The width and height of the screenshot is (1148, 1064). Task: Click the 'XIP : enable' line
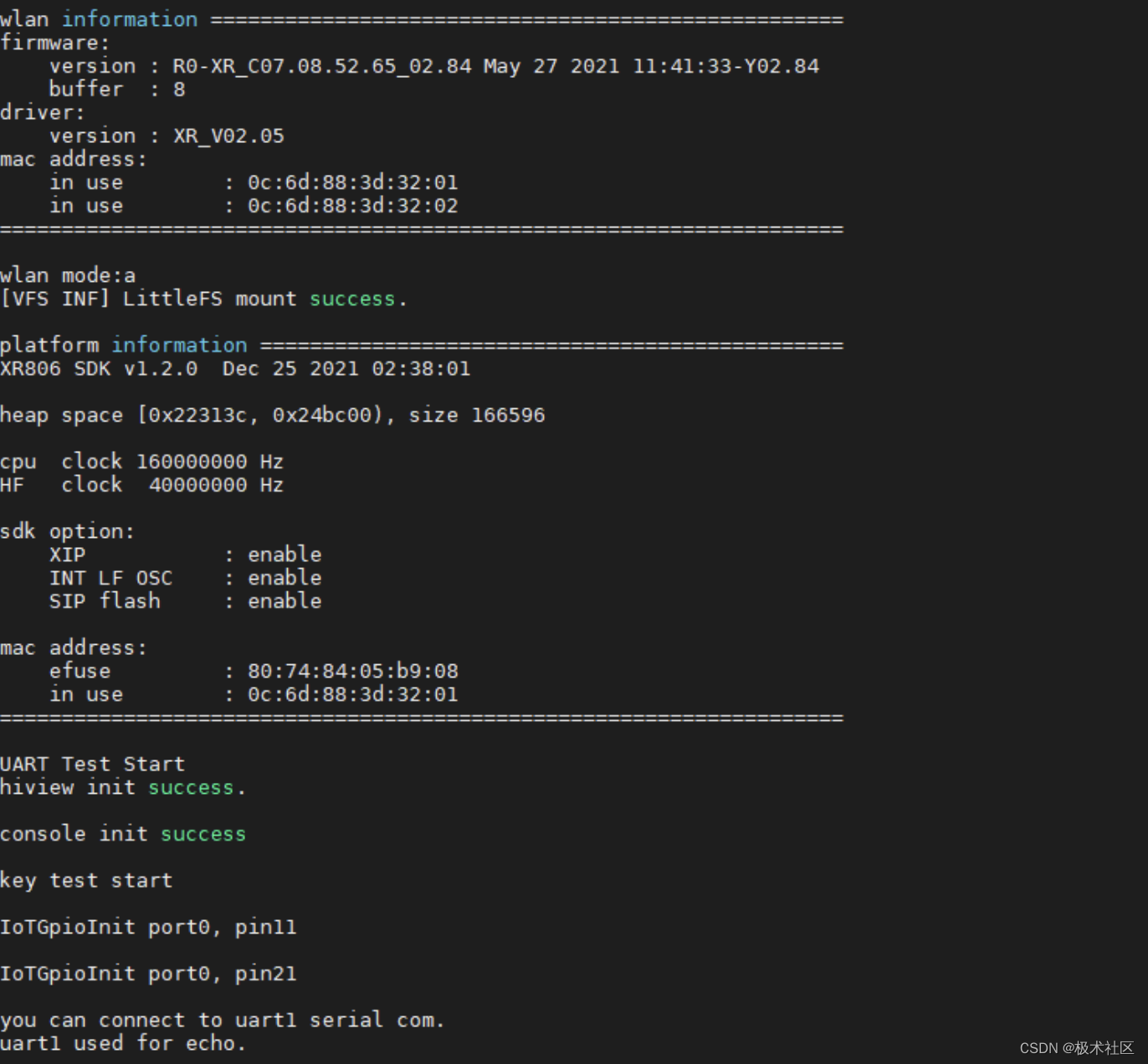(185, 555)
